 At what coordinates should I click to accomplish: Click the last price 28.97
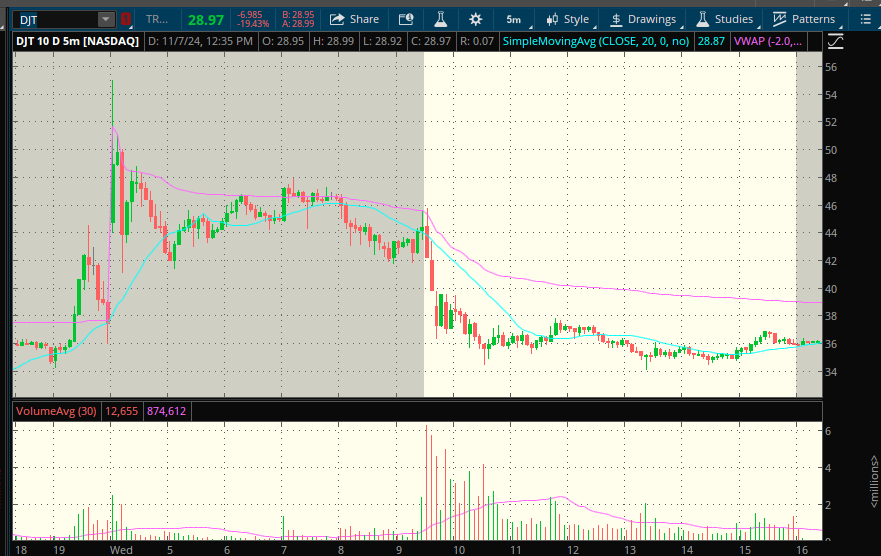coord(206,20)
